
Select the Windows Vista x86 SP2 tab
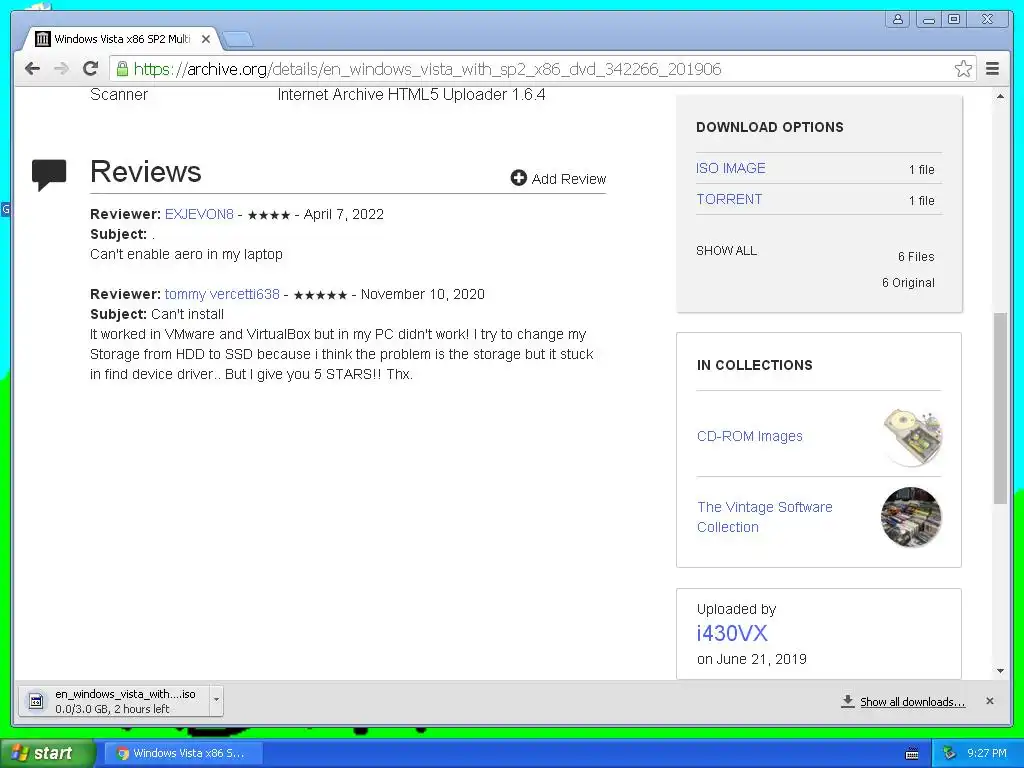pos(122,39)
